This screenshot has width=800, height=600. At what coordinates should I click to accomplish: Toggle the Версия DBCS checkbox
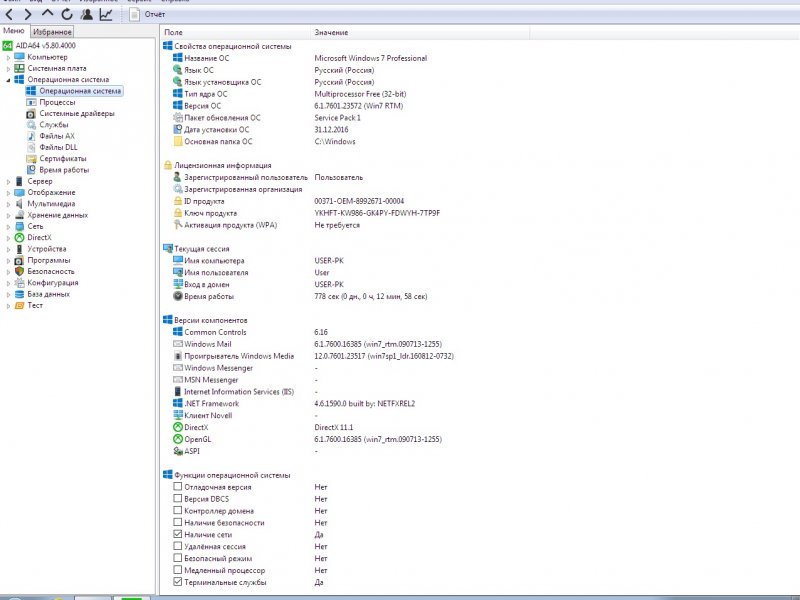point(178,498)
